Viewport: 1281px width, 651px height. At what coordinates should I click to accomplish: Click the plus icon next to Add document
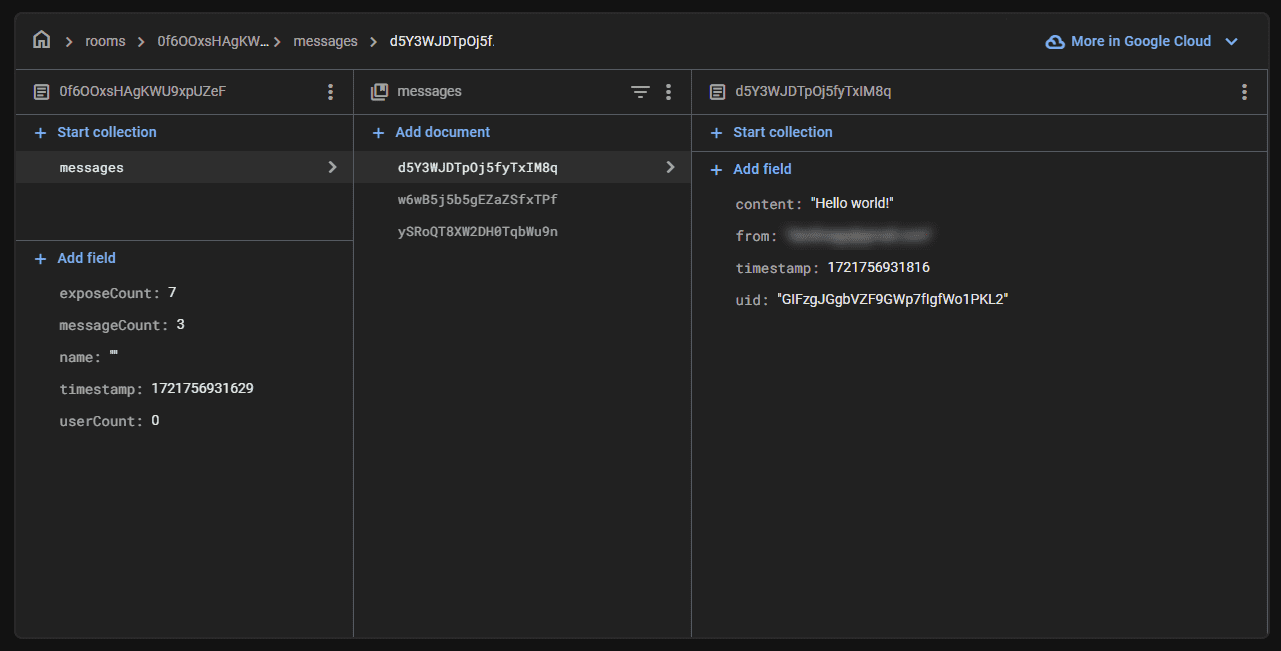[x=378, y=132]
